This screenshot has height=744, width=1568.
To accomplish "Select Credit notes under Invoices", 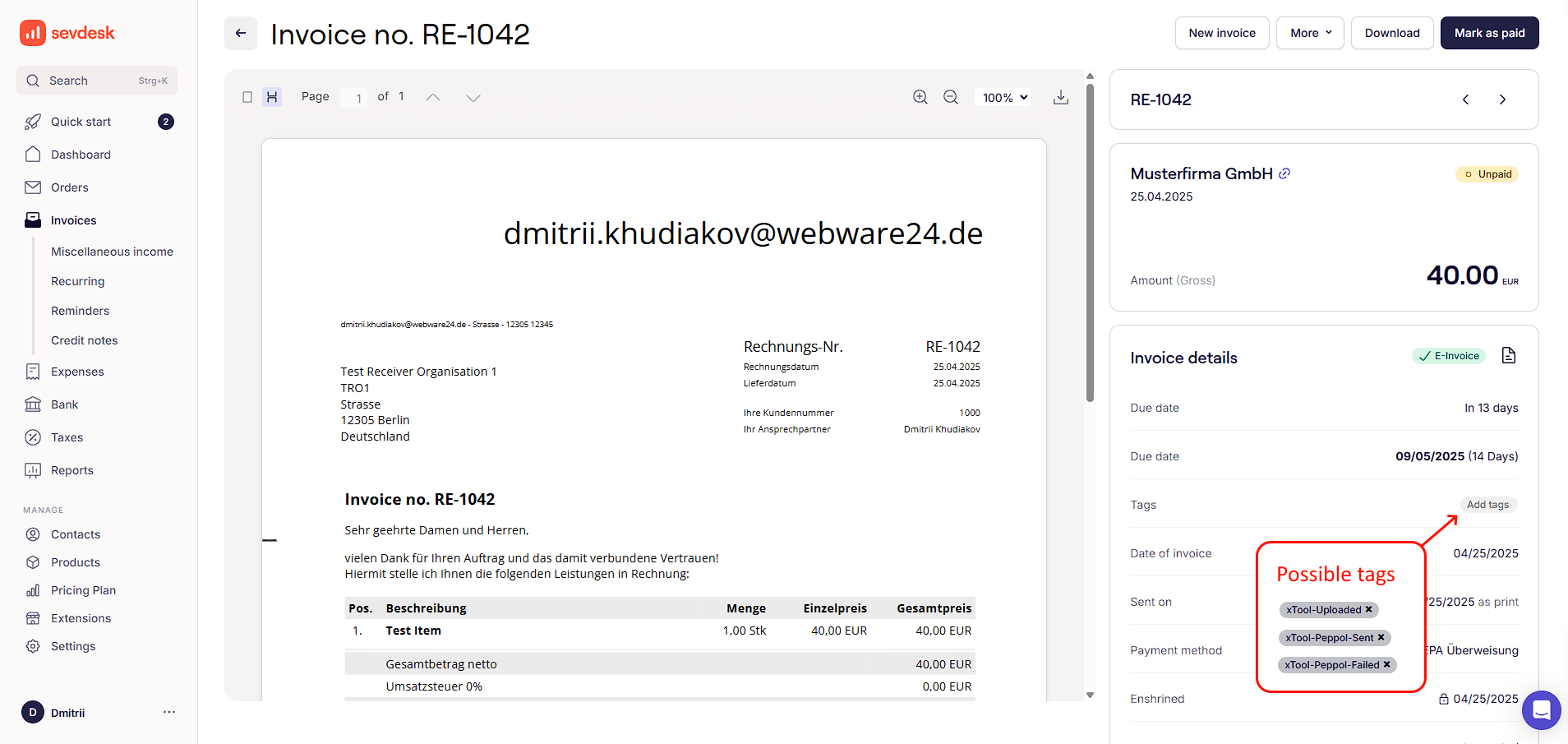I will (x=84, y=340).
